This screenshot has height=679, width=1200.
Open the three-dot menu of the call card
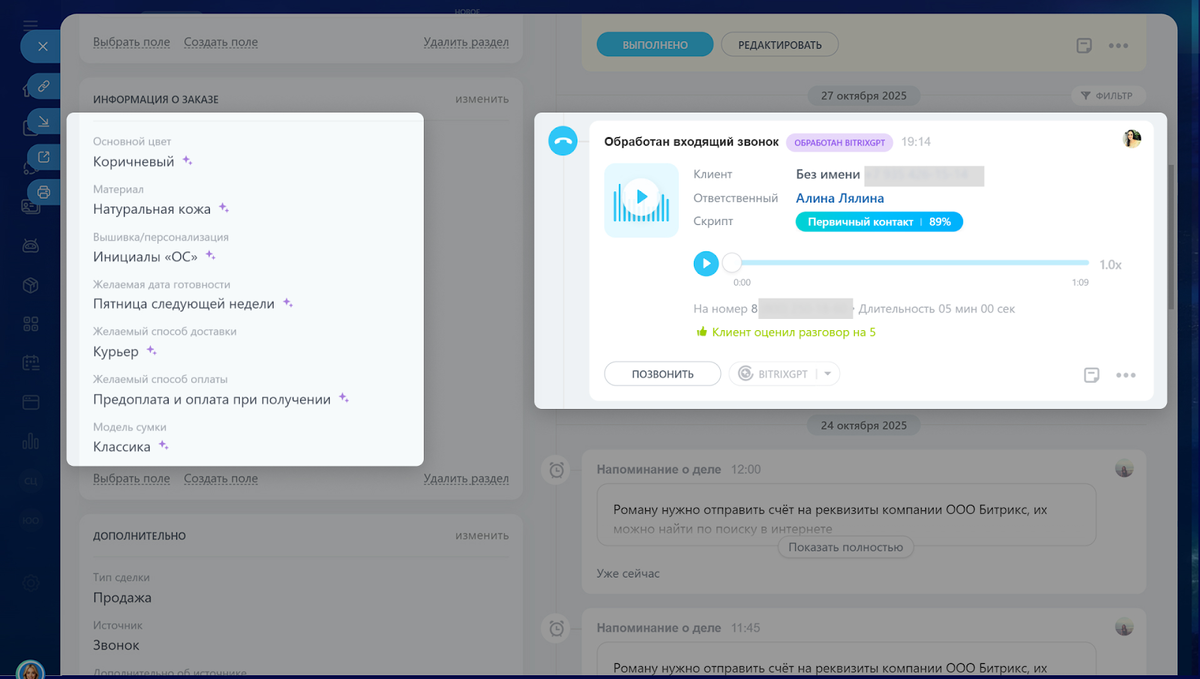(x=1126, y=375)
